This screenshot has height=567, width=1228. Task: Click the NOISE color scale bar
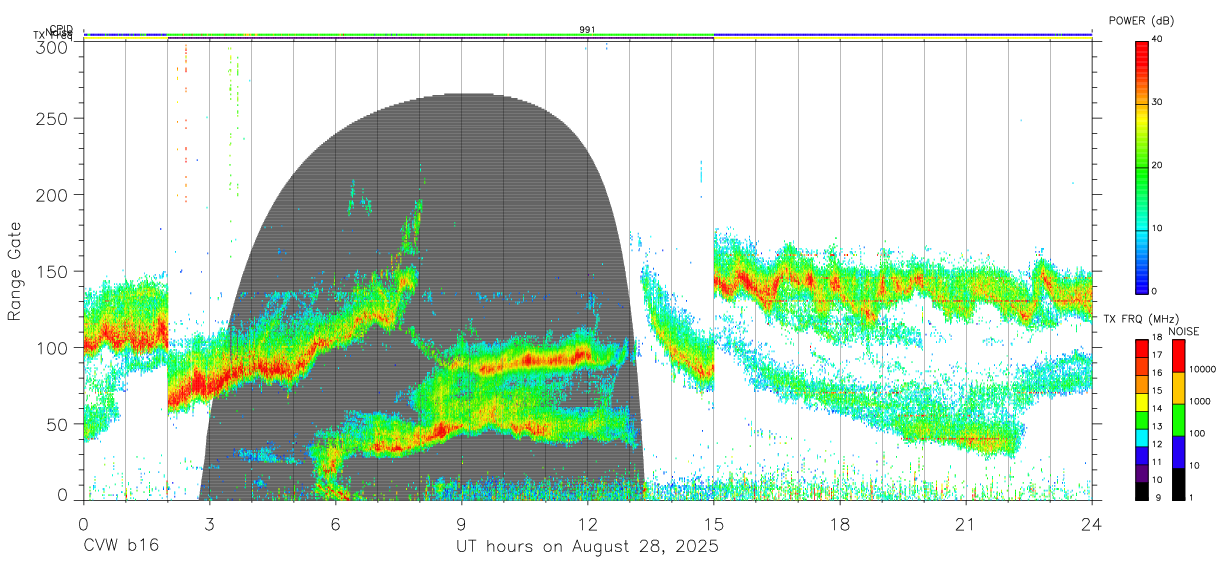click(1177, 419)
